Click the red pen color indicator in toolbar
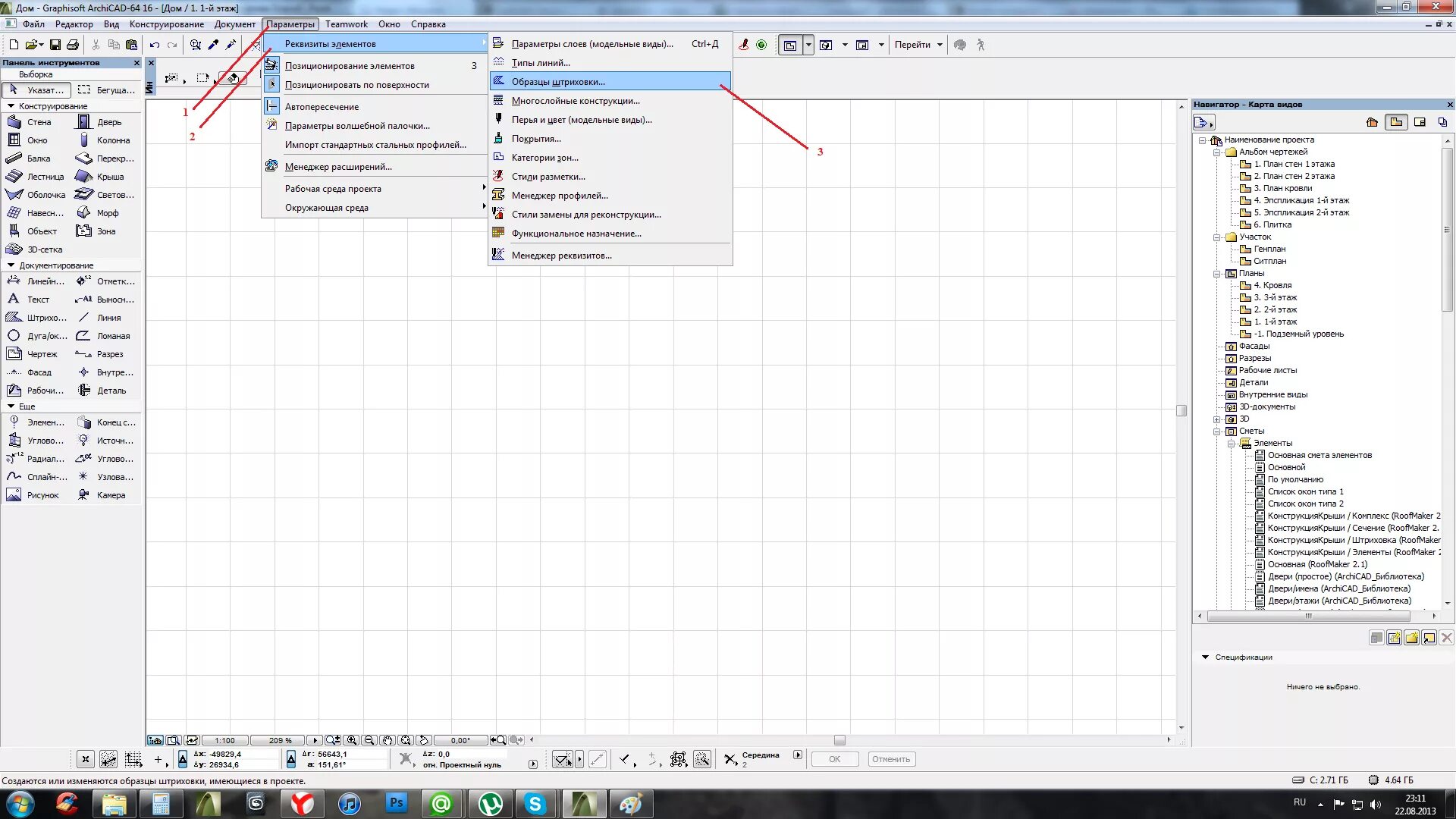Image resolution: width=1456 pixels, height=819 pixels. coord(745,44)
